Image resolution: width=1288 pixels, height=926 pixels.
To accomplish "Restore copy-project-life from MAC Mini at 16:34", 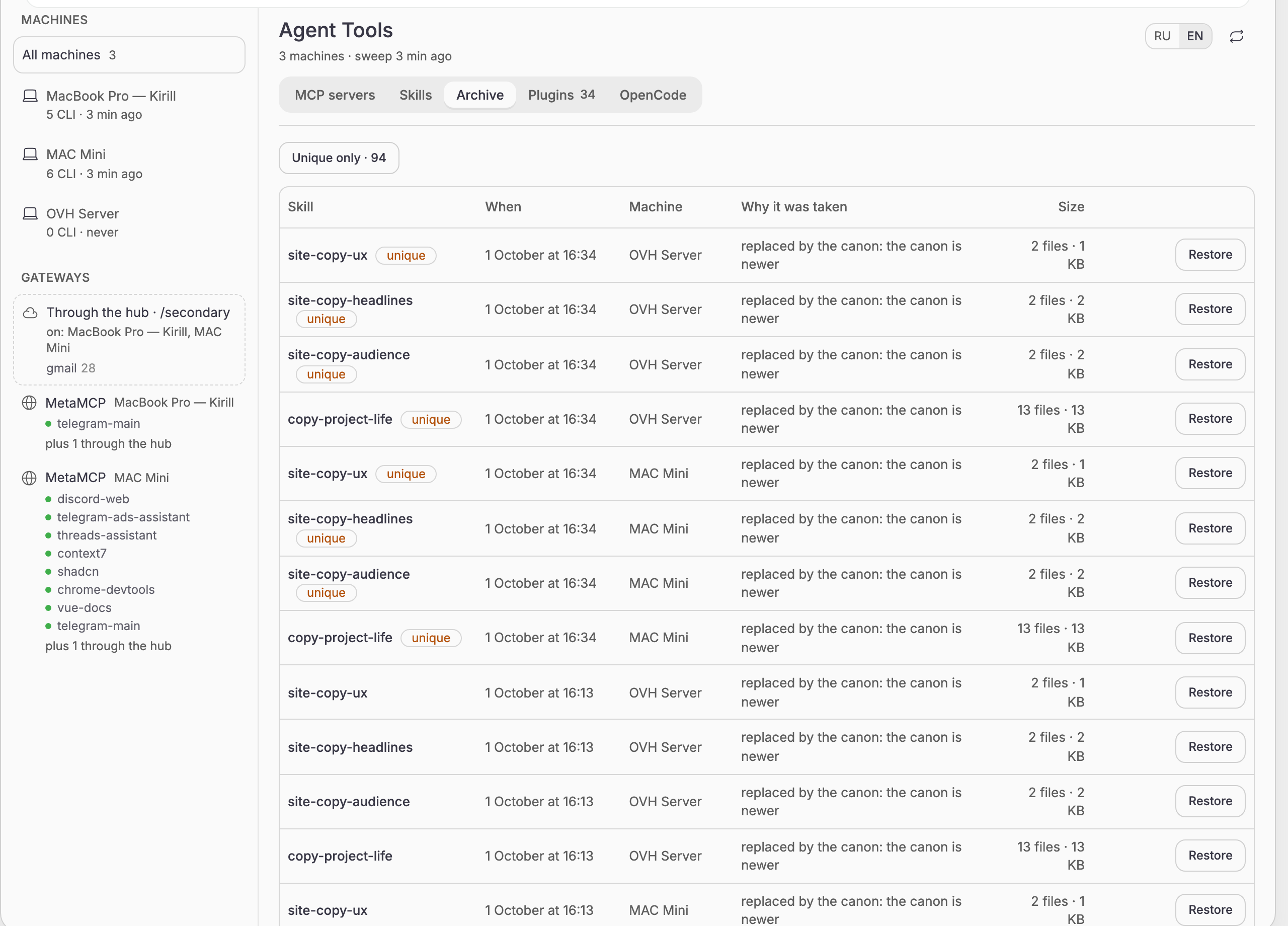I will (1210, 638).
